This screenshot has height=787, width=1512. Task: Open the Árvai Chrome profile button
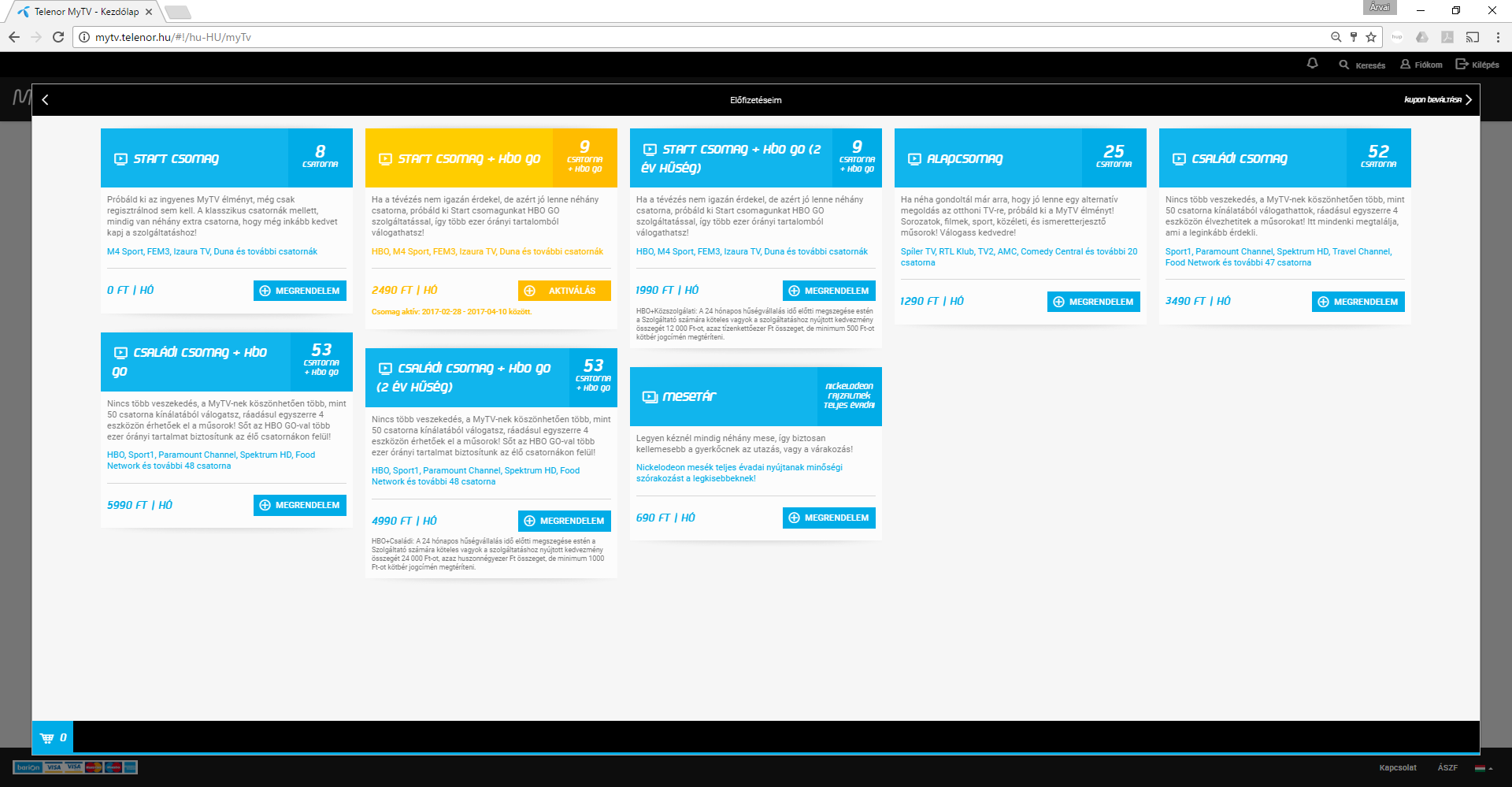pyautogui.click(x=1380, y=7)
